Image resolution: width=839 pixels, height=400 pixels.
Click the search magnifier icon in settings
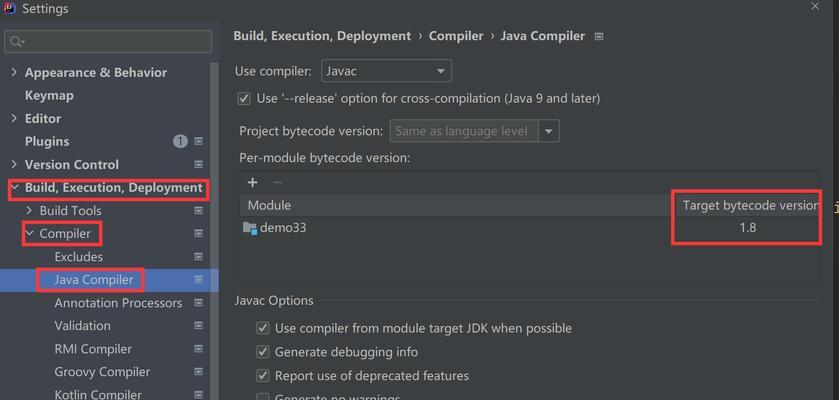(x=17, y=42)
